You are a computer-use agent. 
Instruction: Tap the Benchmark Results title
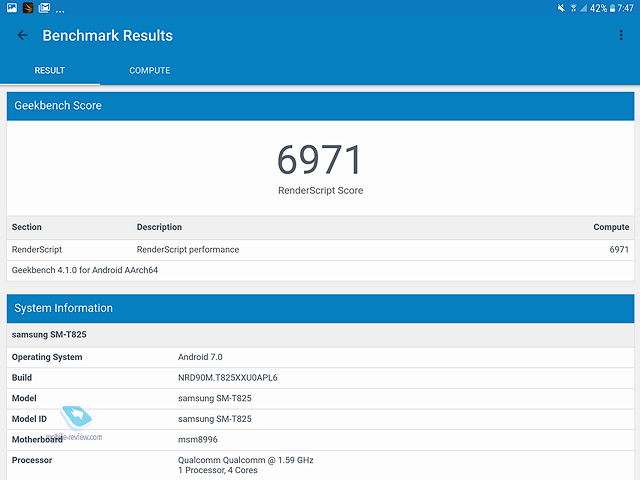[x=108, y=36]
